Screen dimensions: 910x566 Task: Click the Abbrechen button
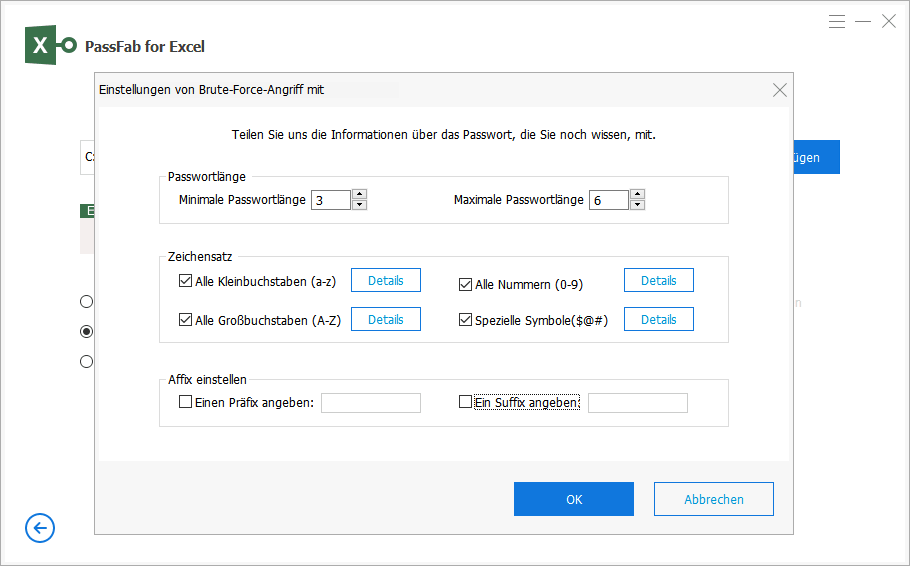[x=713, y=499]
